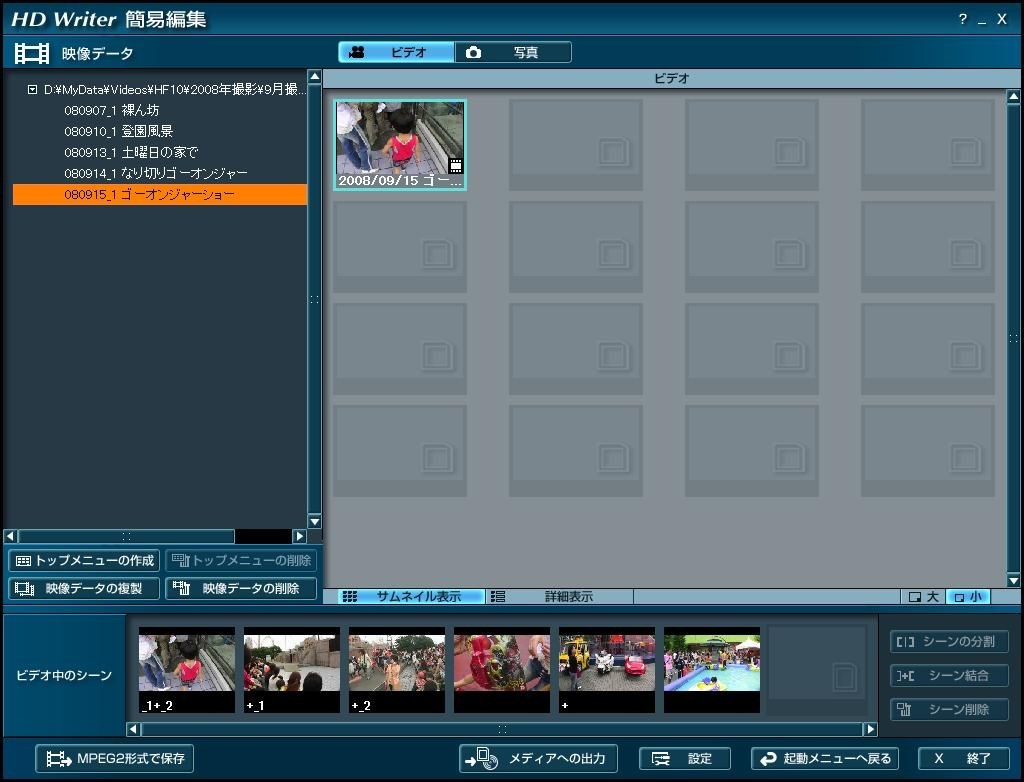This screenshot has width=1024, height=782.
Task: Select 080910_1 登園風景 in the tree
Action: [118, 131]
